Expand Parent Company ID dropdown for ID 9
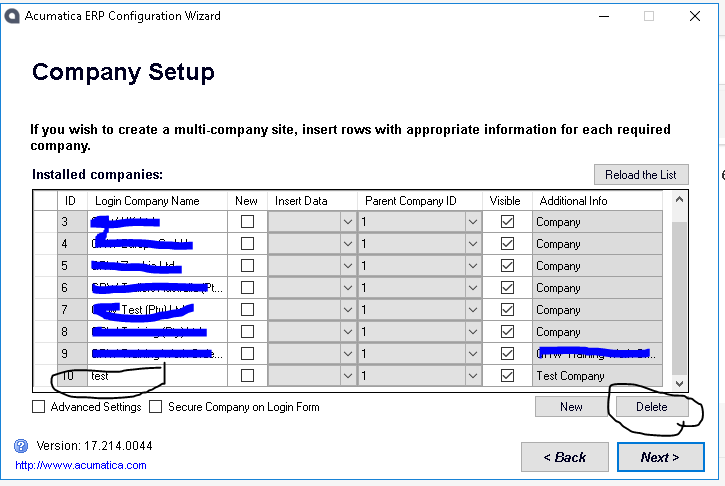725x486 pixels. pos(473,354)
